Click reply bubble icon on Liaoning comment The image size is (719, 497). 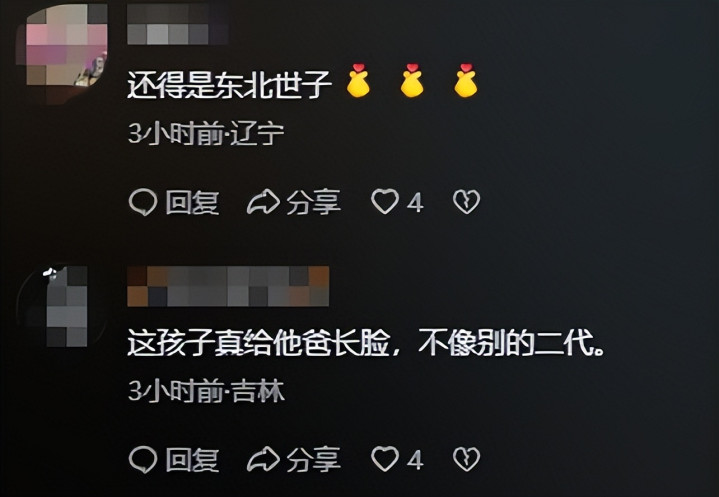tap(143, 202)
